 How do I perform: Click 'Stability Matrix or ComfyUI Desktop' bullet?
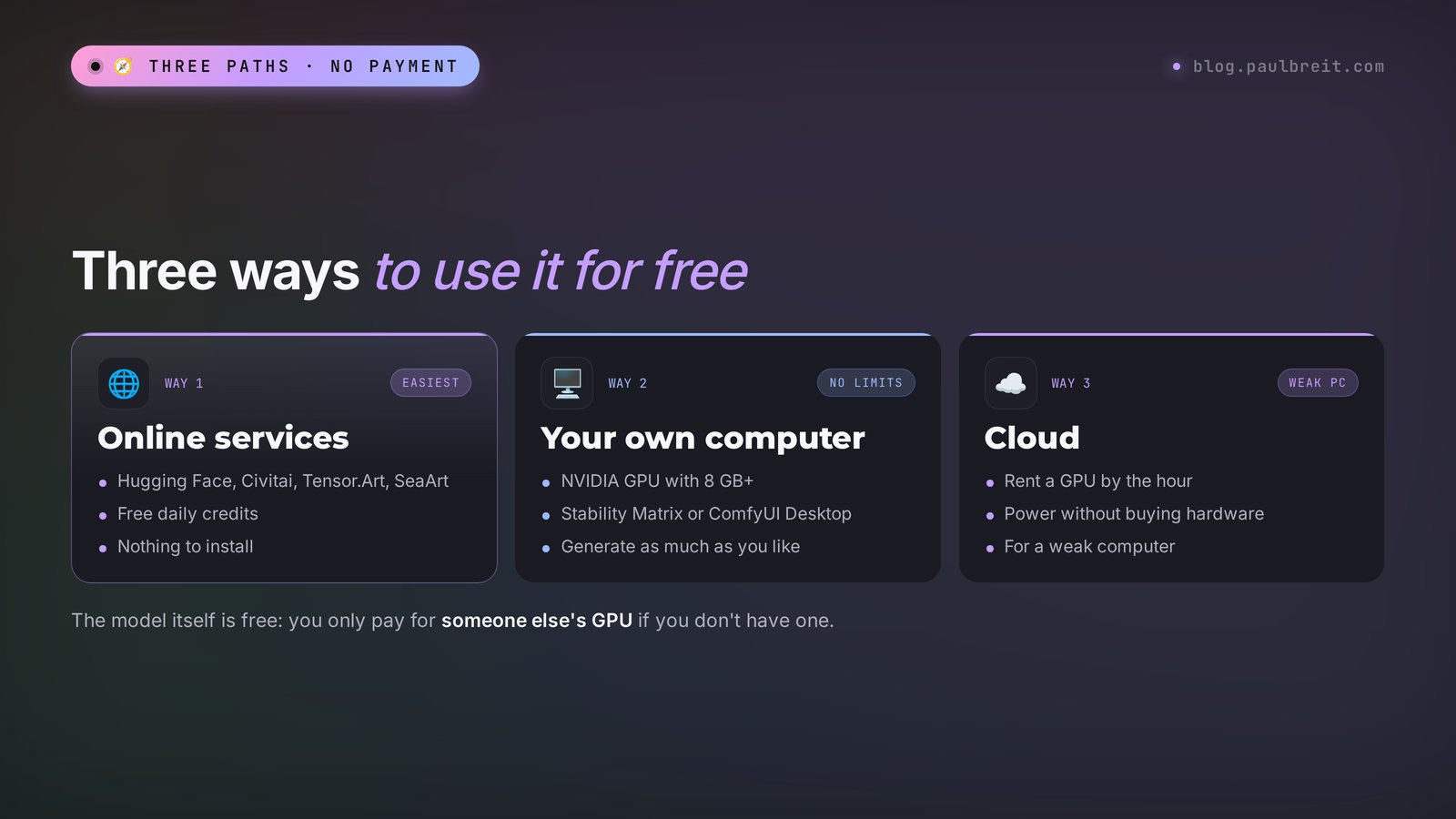click(x=706, y=514)
